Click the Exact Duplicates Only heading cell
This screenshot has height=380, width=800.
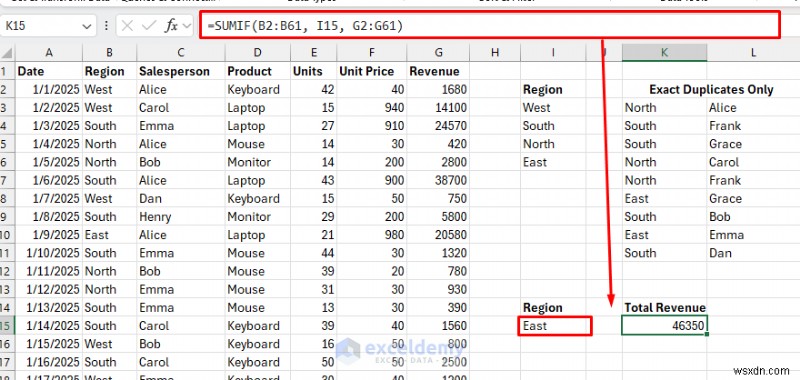coord(711,90)
